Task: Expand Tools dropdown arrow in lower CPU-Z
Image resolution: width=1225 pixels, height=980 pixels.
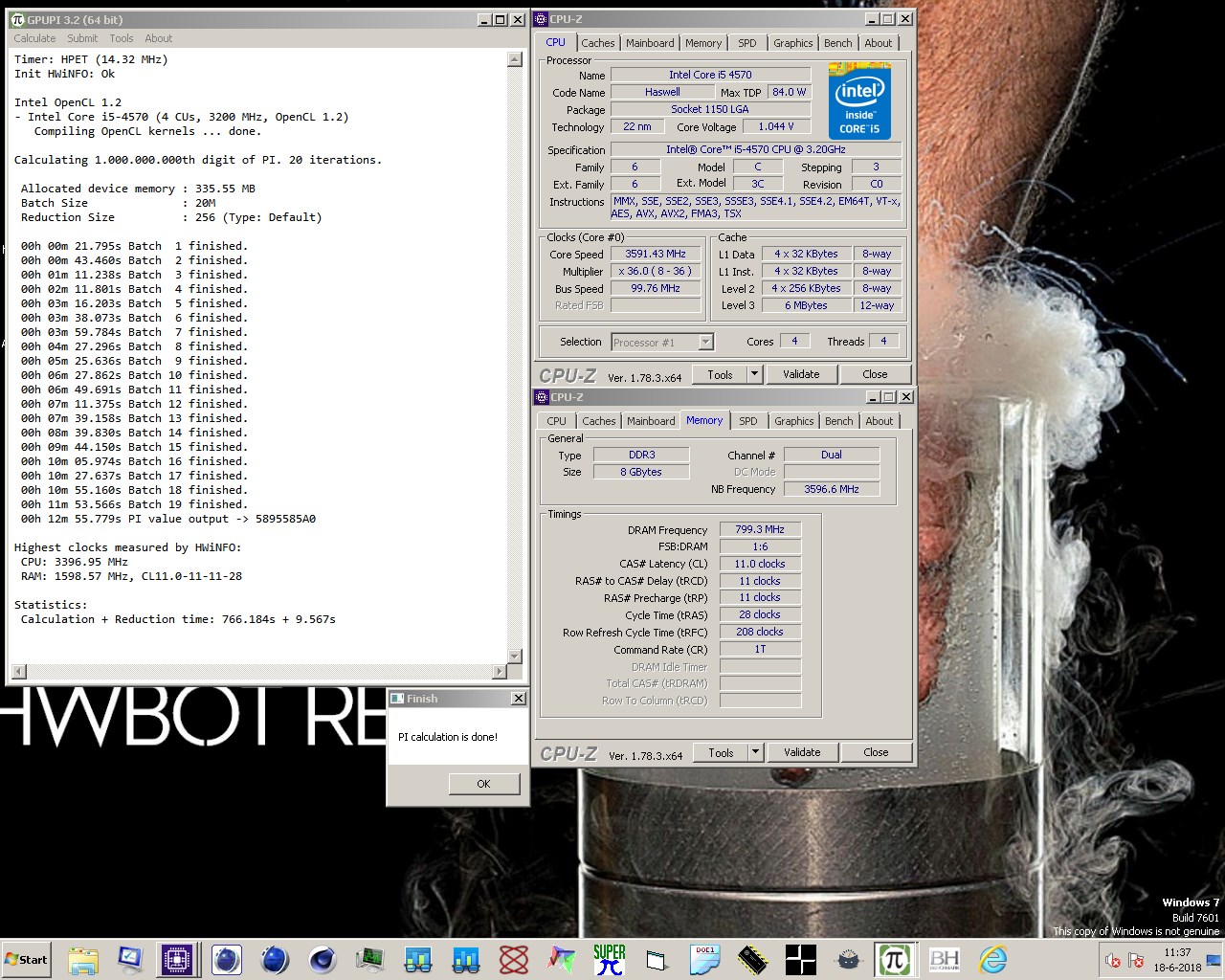Action: point(755,752)
